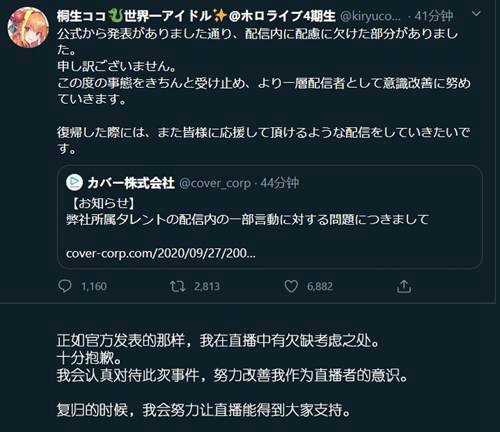Open the tweet options chevron dropdown
Screen dimensions: 500x432
(x=477, y=14)
